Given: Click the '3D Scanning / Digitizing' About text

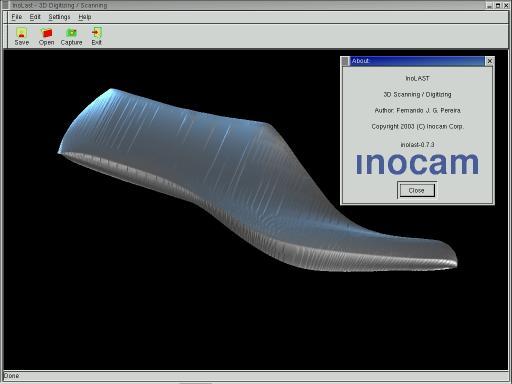Looking at the screenshot, I should 417,94.
